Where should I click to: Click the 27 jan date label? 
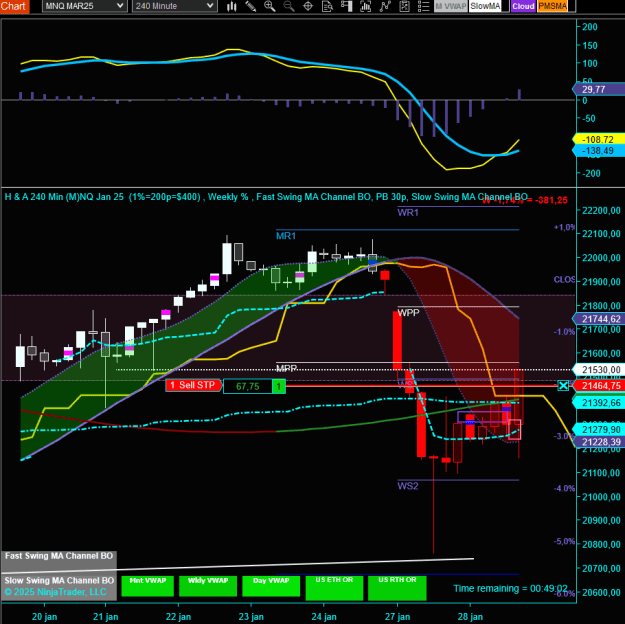click(397, 617)
